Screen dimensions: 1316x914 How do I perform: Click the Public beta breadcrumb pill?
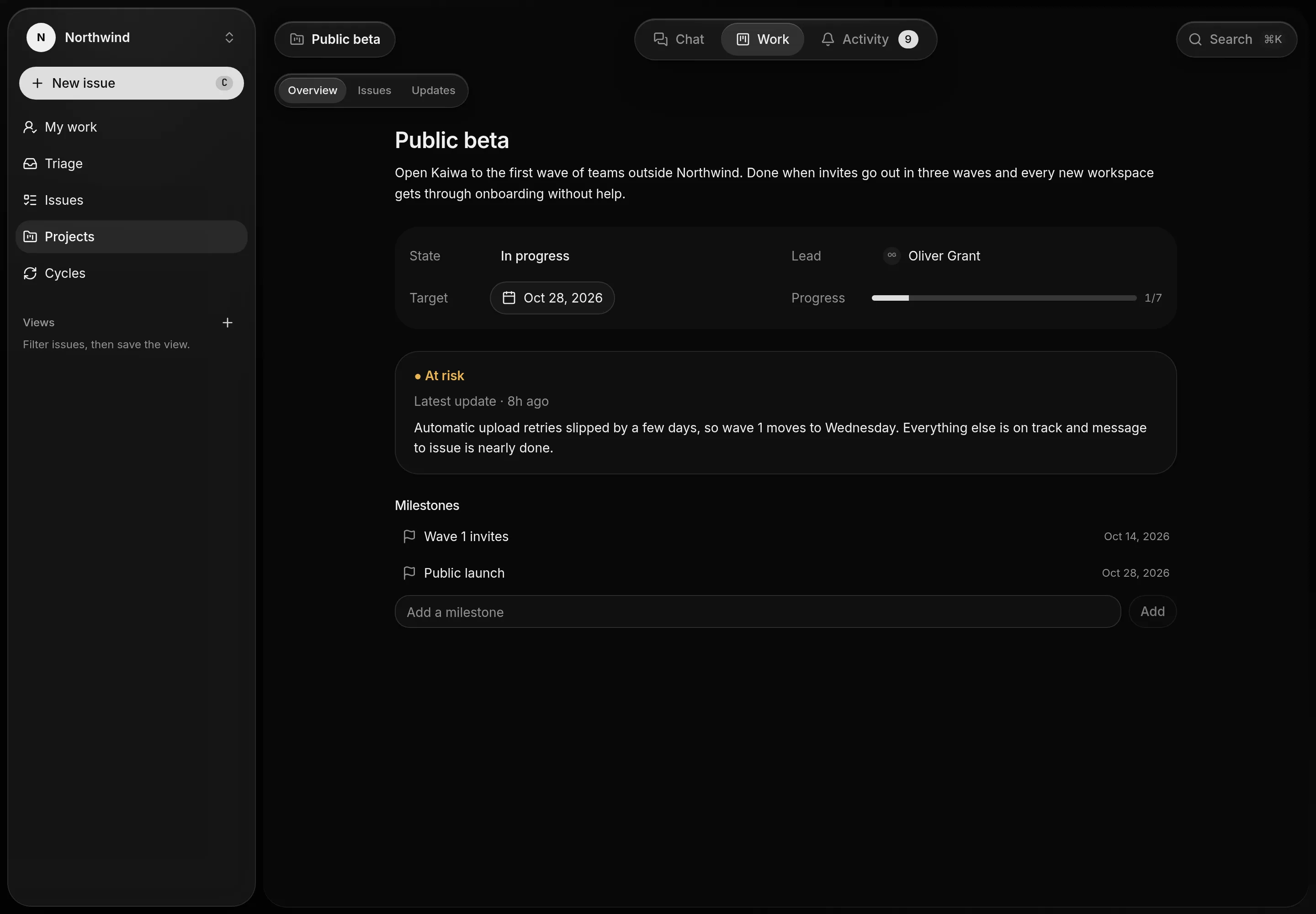[334, 39]
